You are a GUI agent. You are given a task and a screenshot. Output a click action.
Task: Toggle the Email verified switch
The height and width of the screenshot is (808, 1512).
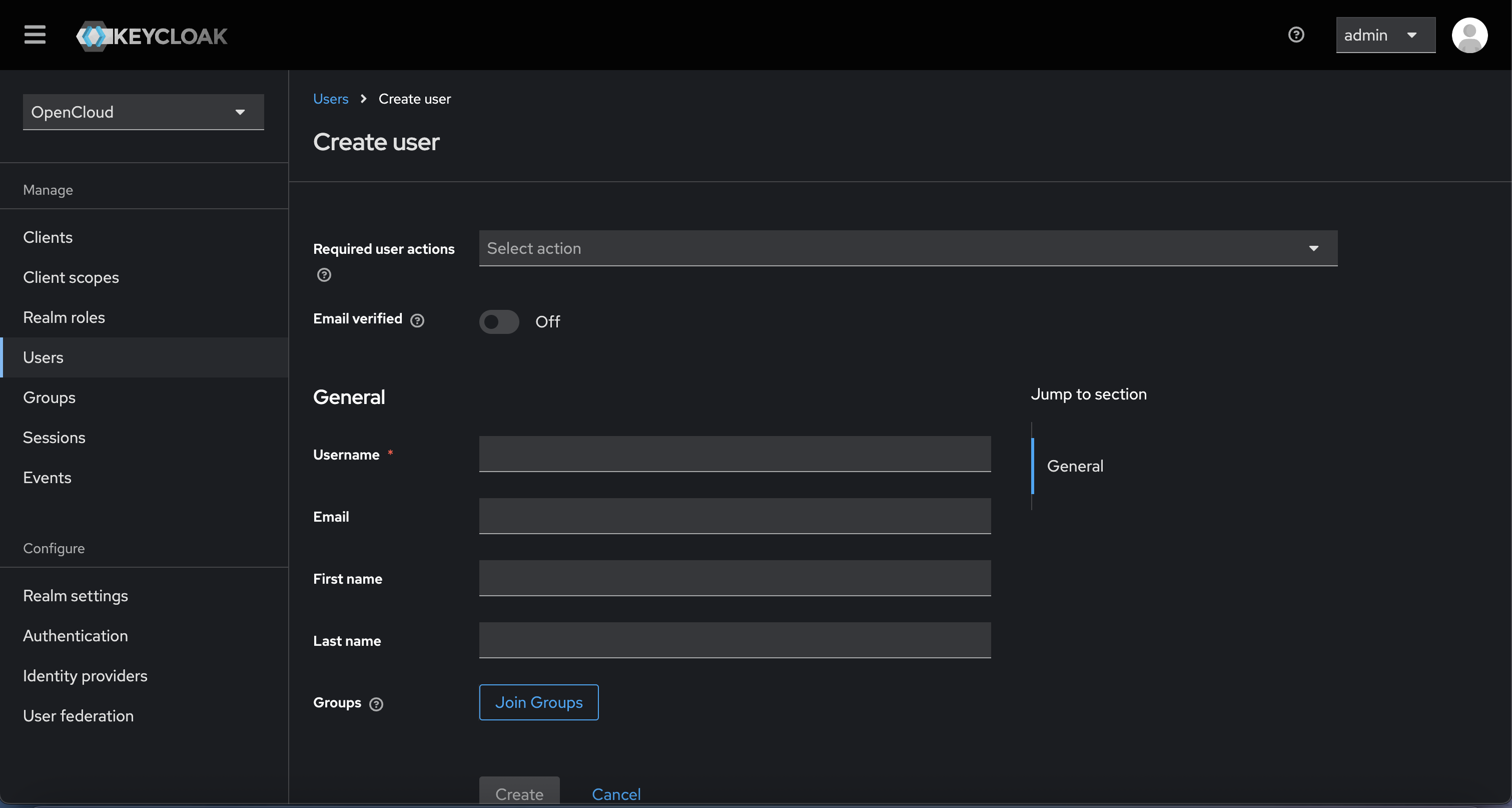coord(499,322)
